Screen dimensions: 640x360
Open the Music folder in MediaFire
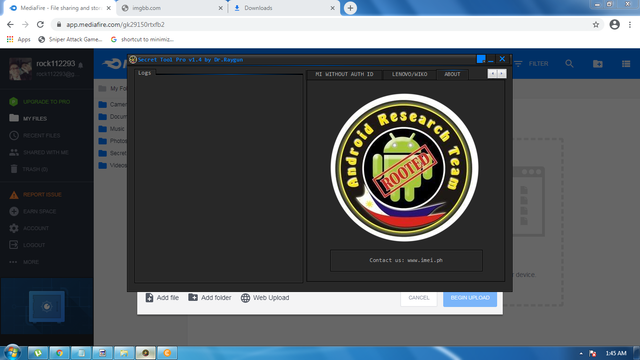click(111, 129)
